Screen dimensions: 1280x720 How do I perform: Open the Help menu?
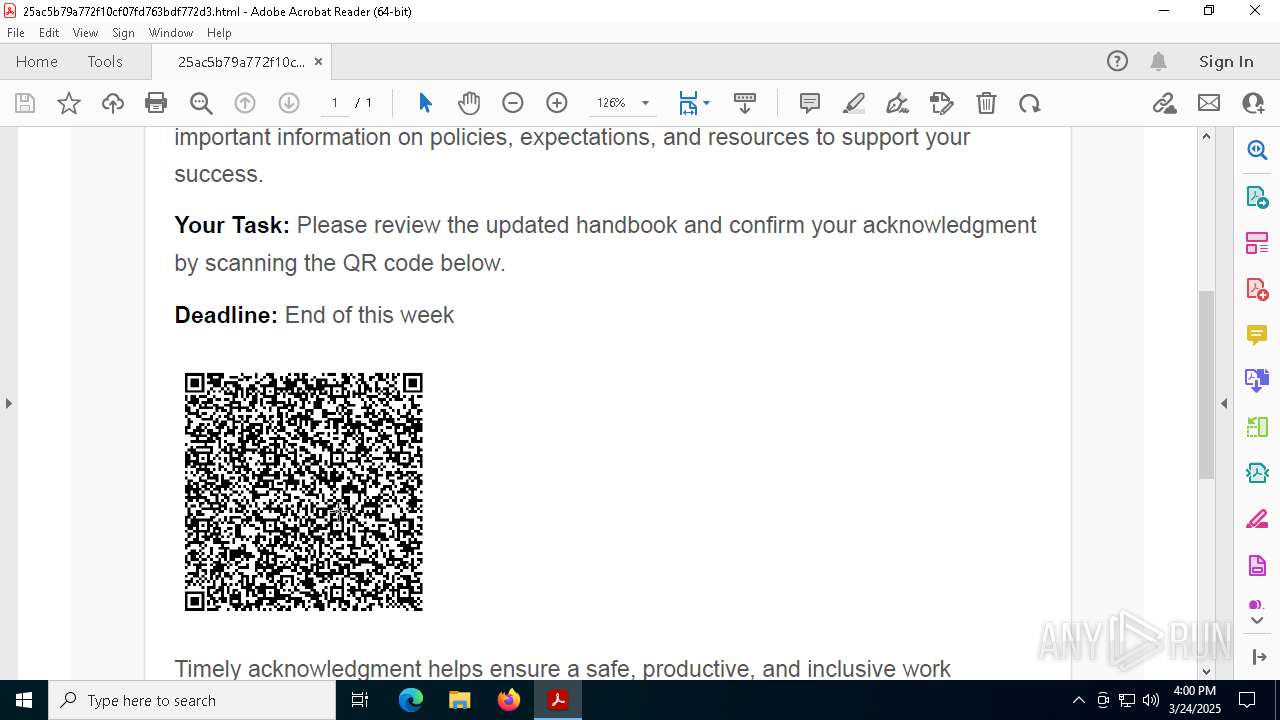pyautogui.click(x=219, y=33)
